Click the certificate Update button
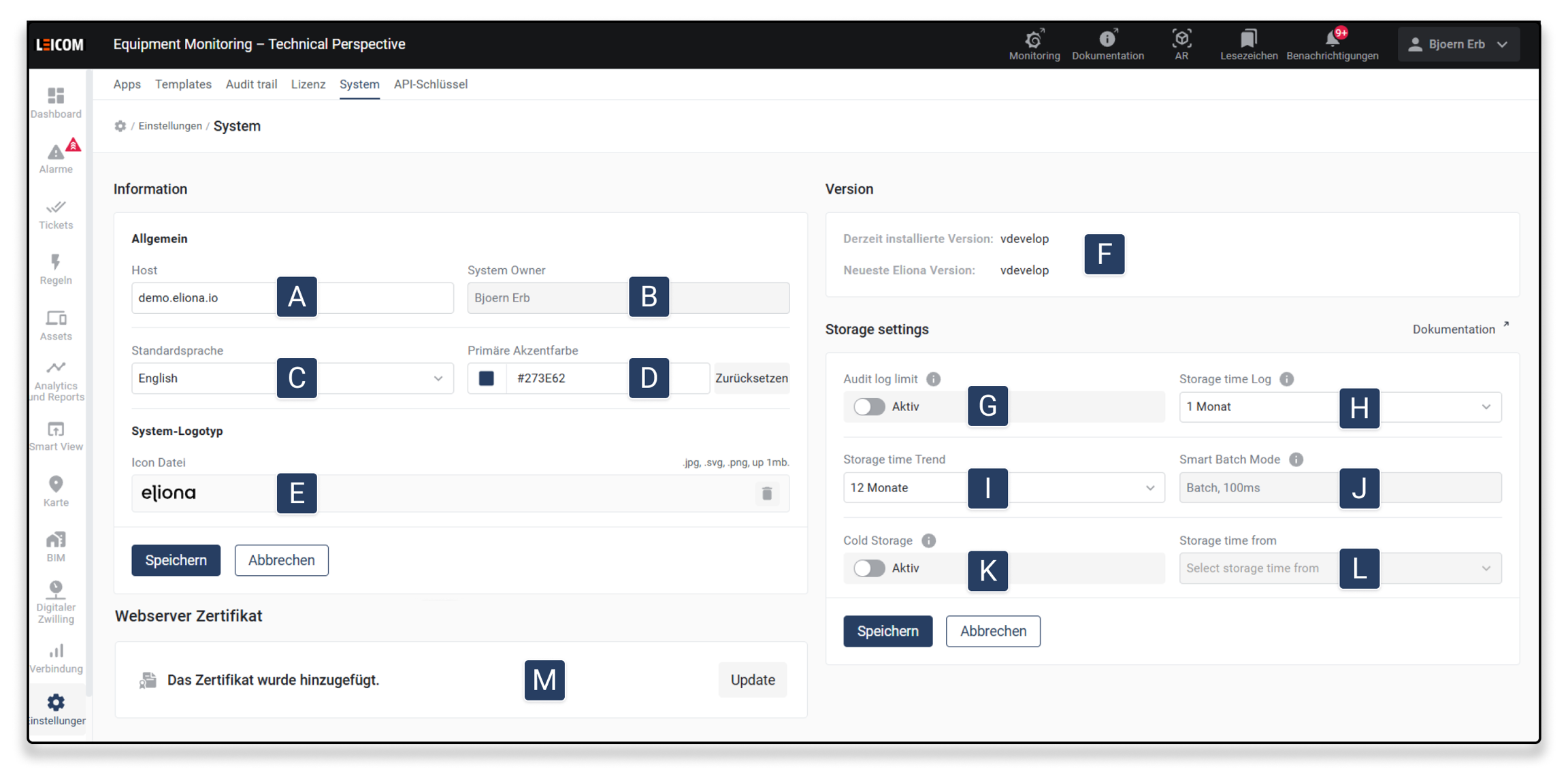The height and width of the screenshot is (778, 1568). [x=752, y=680]
